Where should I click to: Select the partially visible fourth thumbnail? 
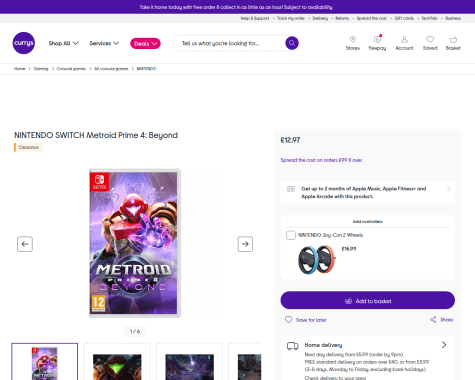245,362
